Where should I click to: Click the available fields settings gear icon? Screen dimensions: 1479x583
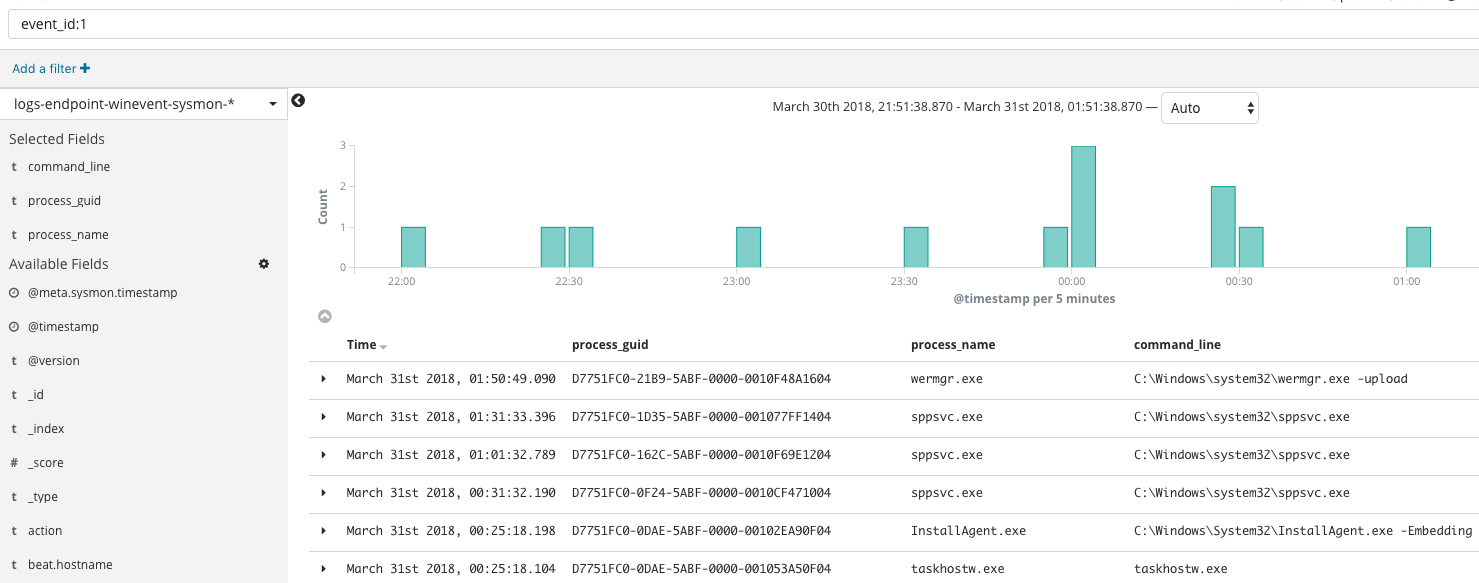click(x=264, y=264)
